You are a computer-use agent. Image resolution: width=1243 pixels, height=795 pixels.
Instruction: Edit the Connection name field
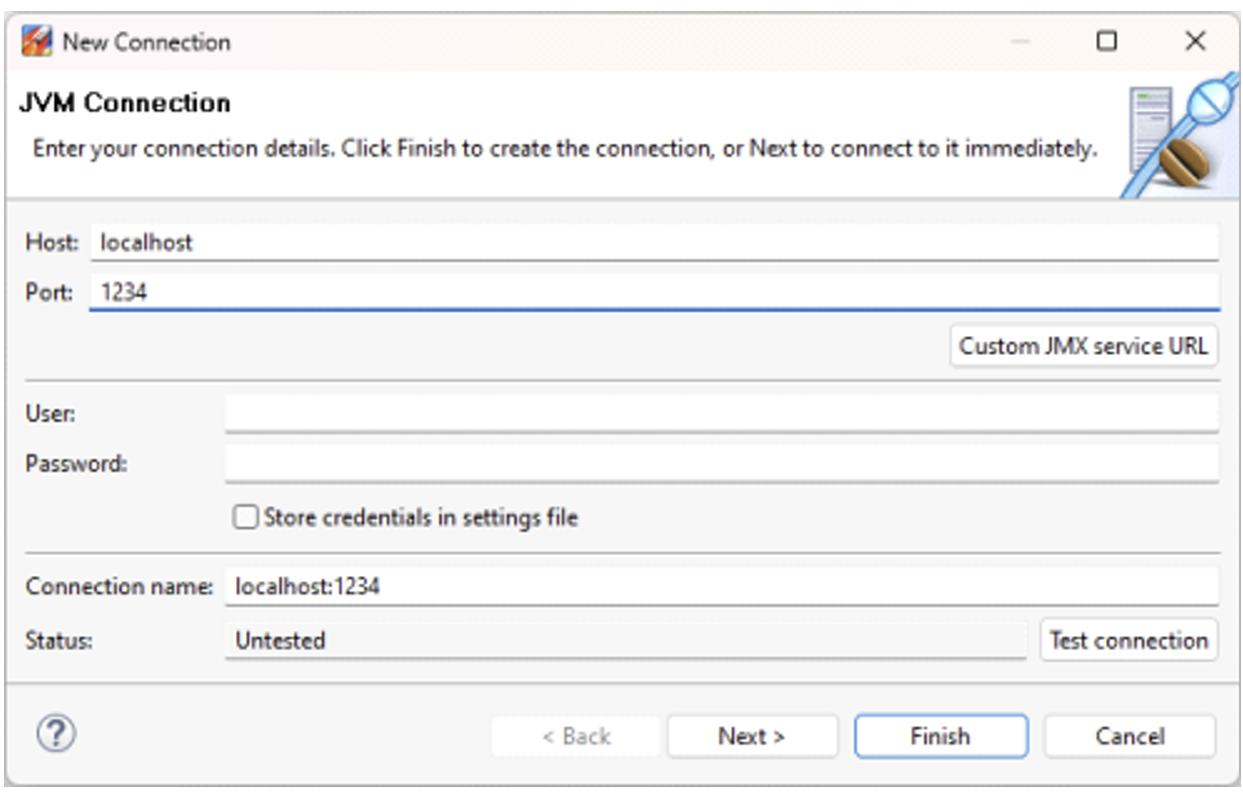pos(722,586)
